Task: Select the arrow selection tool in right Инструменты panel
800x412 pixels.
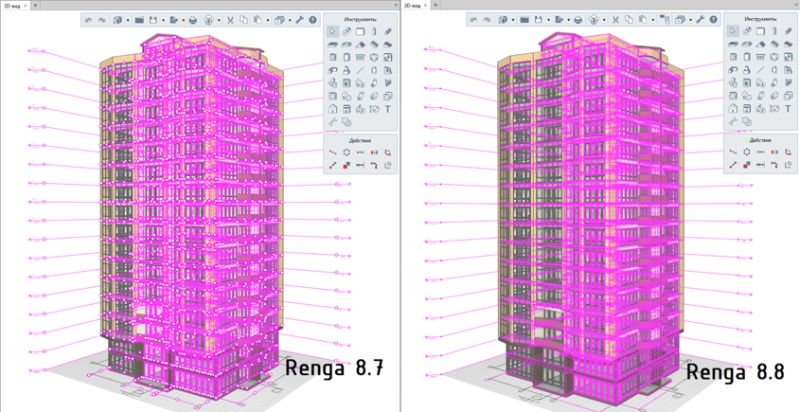Action: (732, 32)
